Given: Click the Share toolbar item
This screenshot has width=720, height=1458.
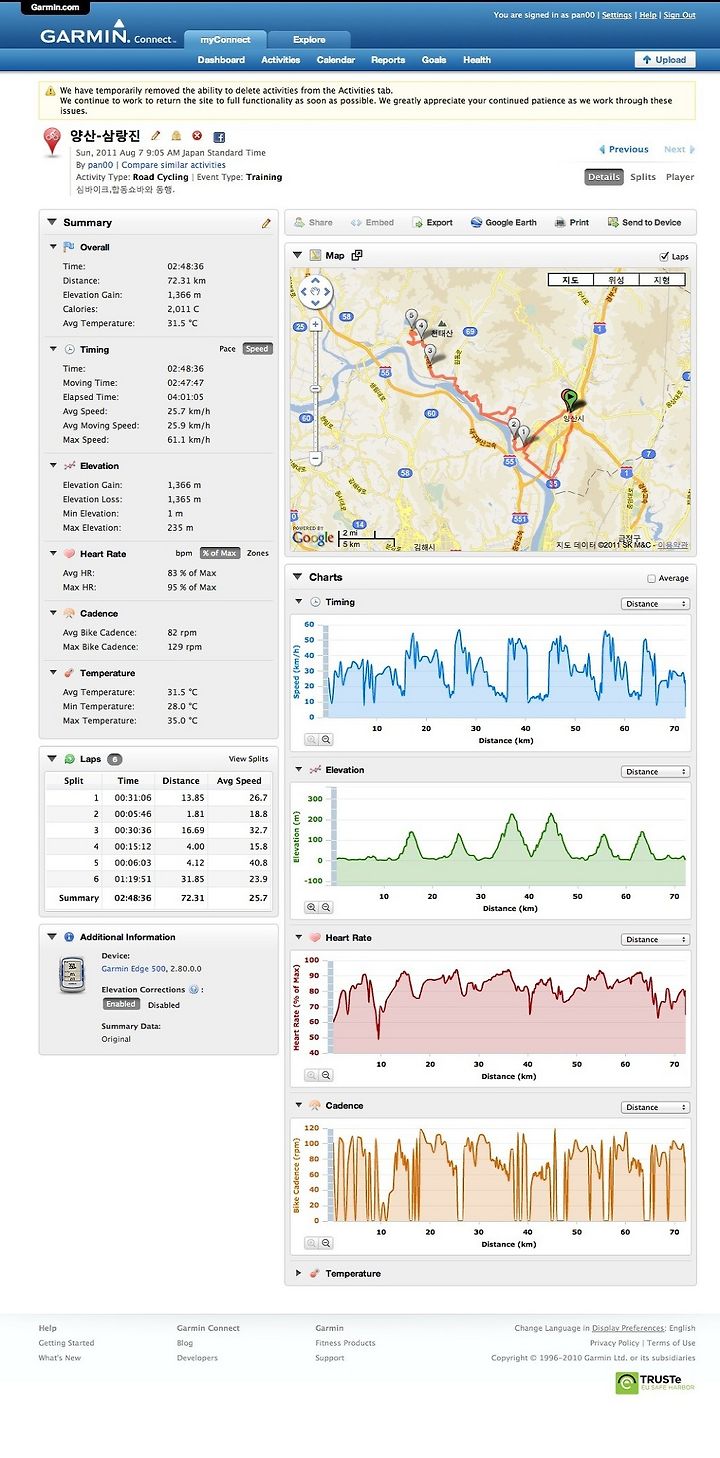Looking at the screenshot, I should 312,223.
